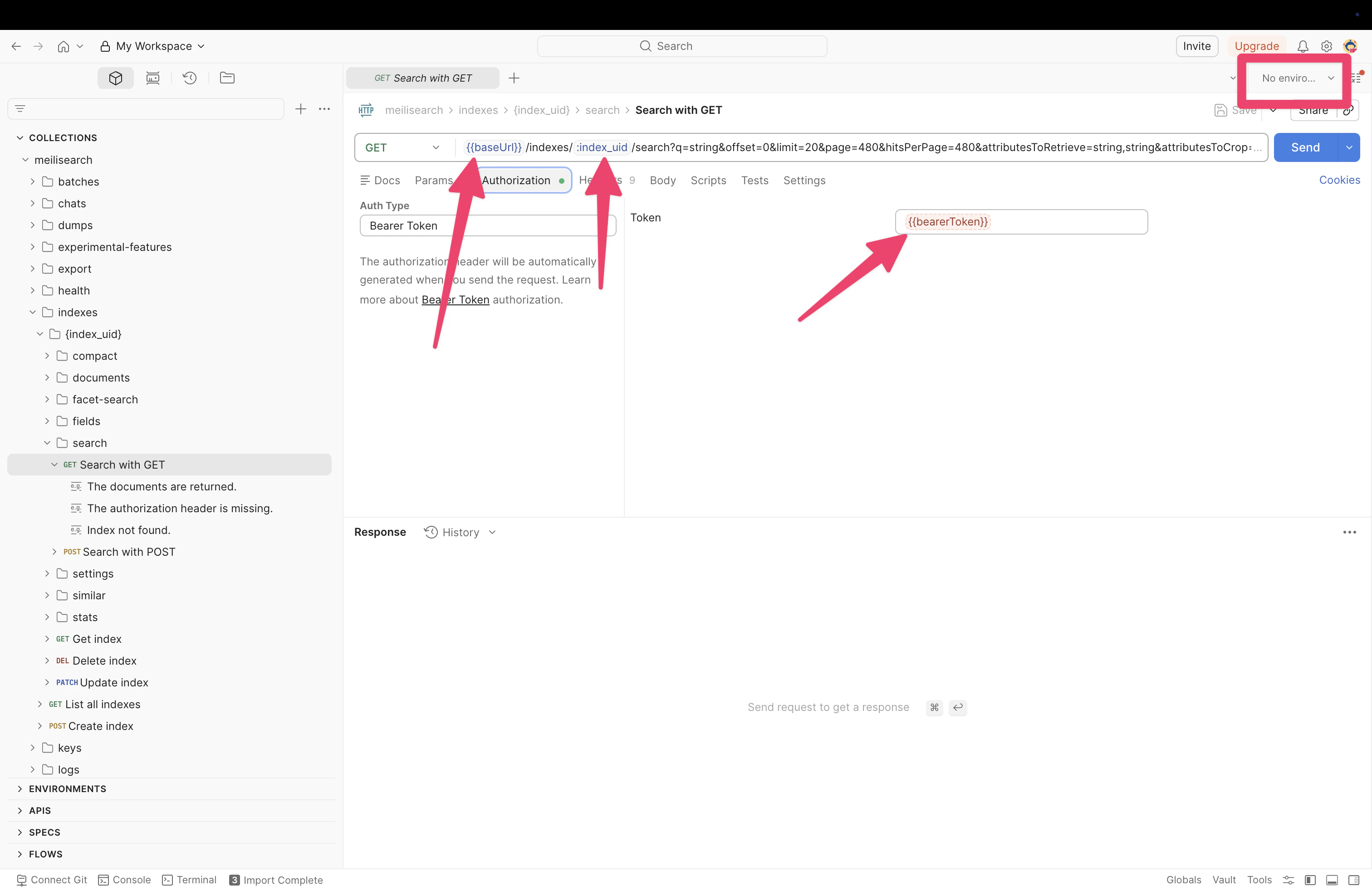Click inside the bearerToken Token field
This screenshot has height=891, width=1372.
[x=1021, y=222]
